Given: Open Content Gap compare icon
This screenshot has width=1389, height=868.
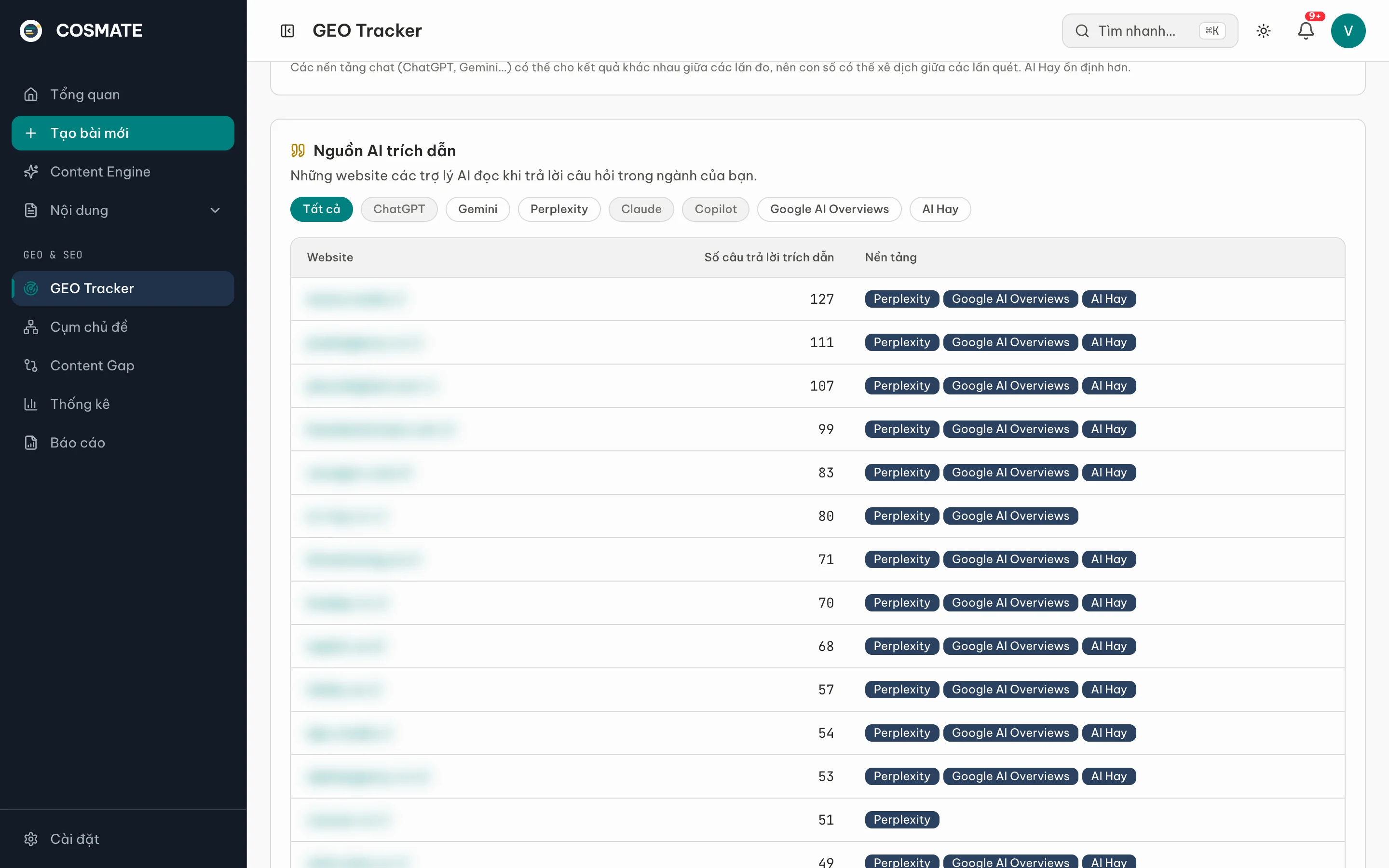Looking at the screenshot, I should [31, 365].
